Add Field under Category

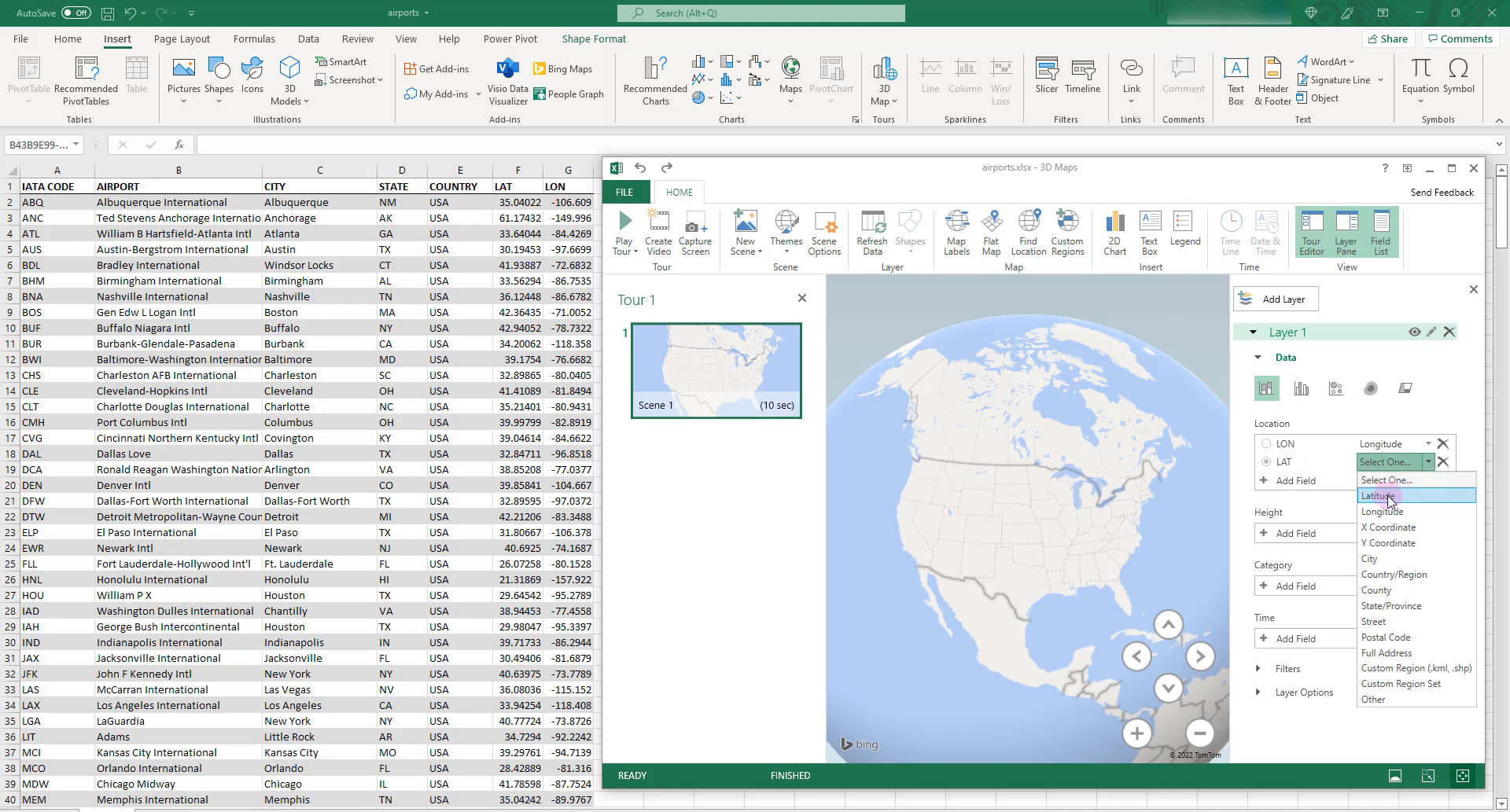click(1306, 586)
